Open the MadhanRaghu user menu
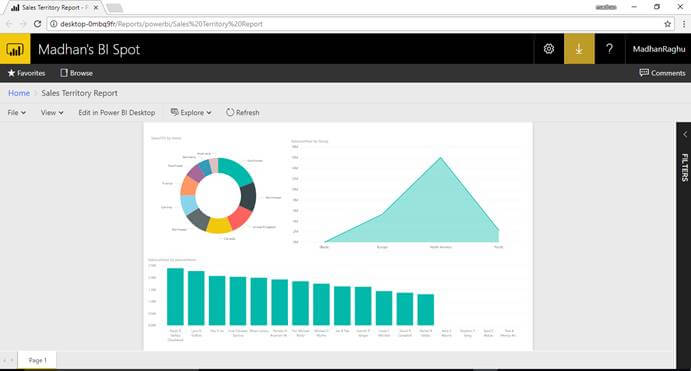The height and width of the screenshot is (371, 691). click(x=659, y=49)
